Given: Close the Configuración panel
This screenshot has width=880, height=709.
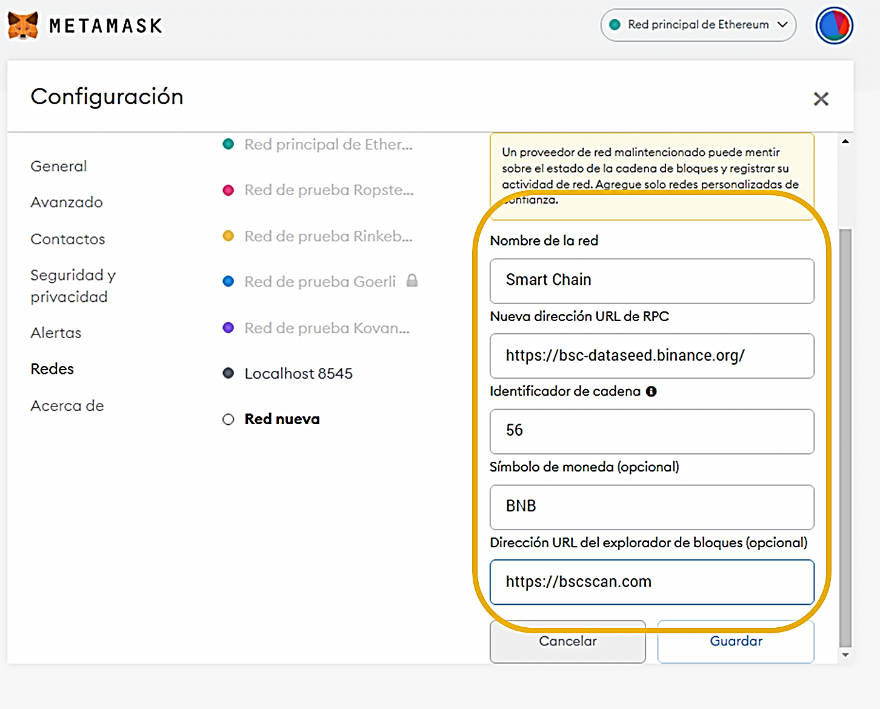Looking at the screenshot, I should [x=821, y=99].
